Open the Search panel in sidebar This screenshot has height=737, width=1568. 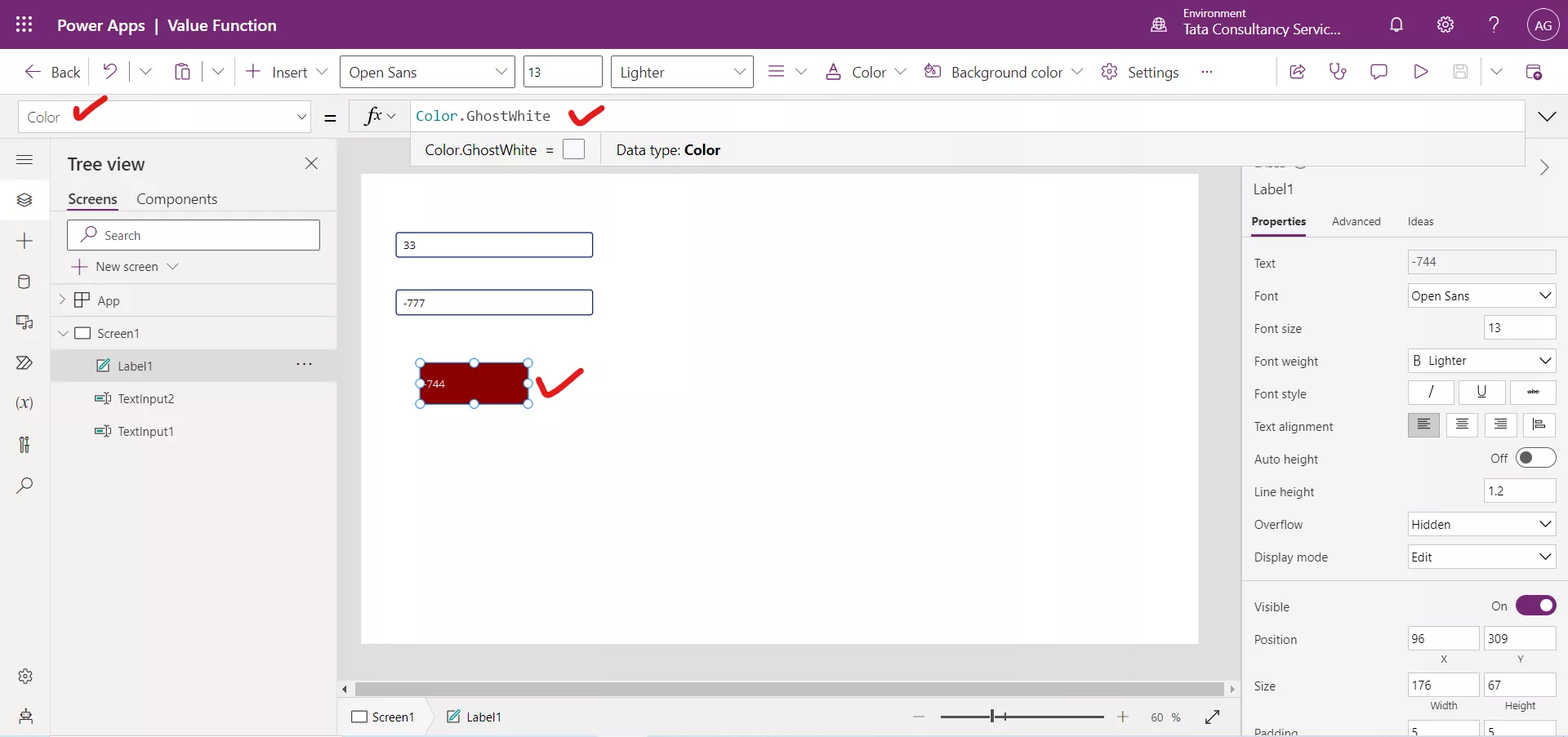click(24, 486)
